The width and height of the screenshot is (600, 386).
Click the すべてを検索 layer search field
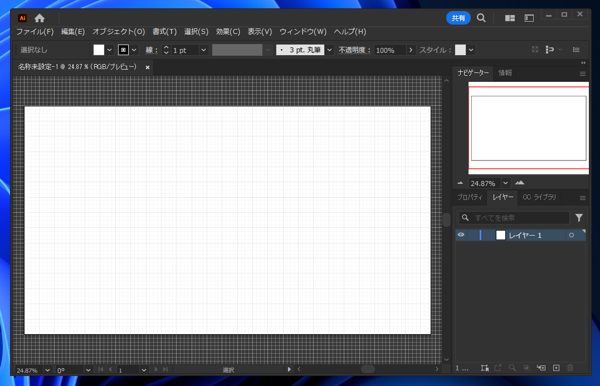coord(514,218)
